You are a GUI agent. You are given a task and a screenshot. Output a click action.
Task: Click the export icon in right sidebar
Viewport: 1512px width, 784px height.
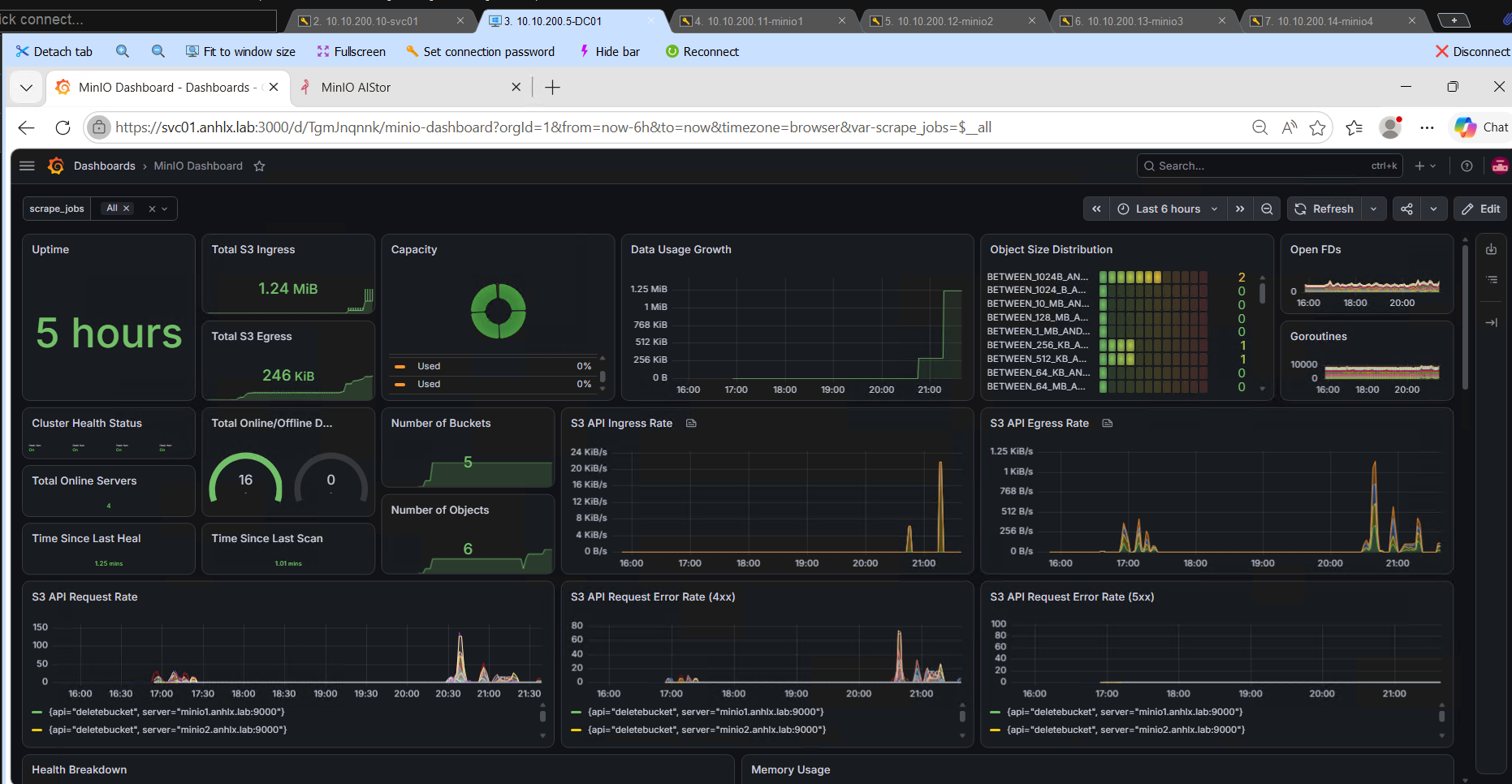tap(1491, 250)
